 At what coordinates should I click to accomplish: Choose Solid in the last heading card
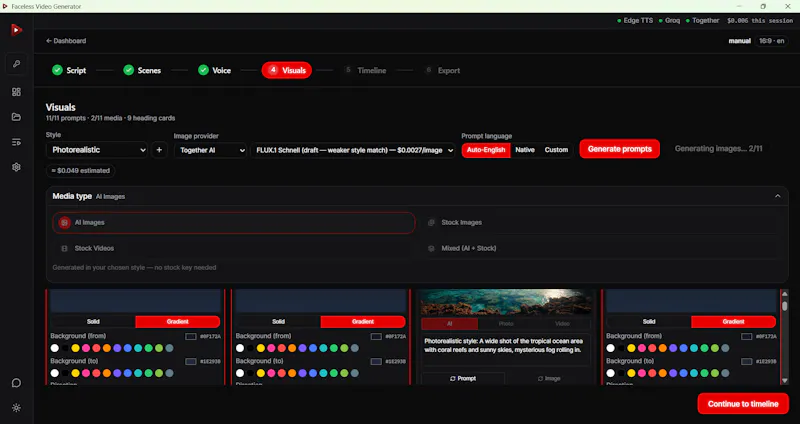[x=648, y=321]
